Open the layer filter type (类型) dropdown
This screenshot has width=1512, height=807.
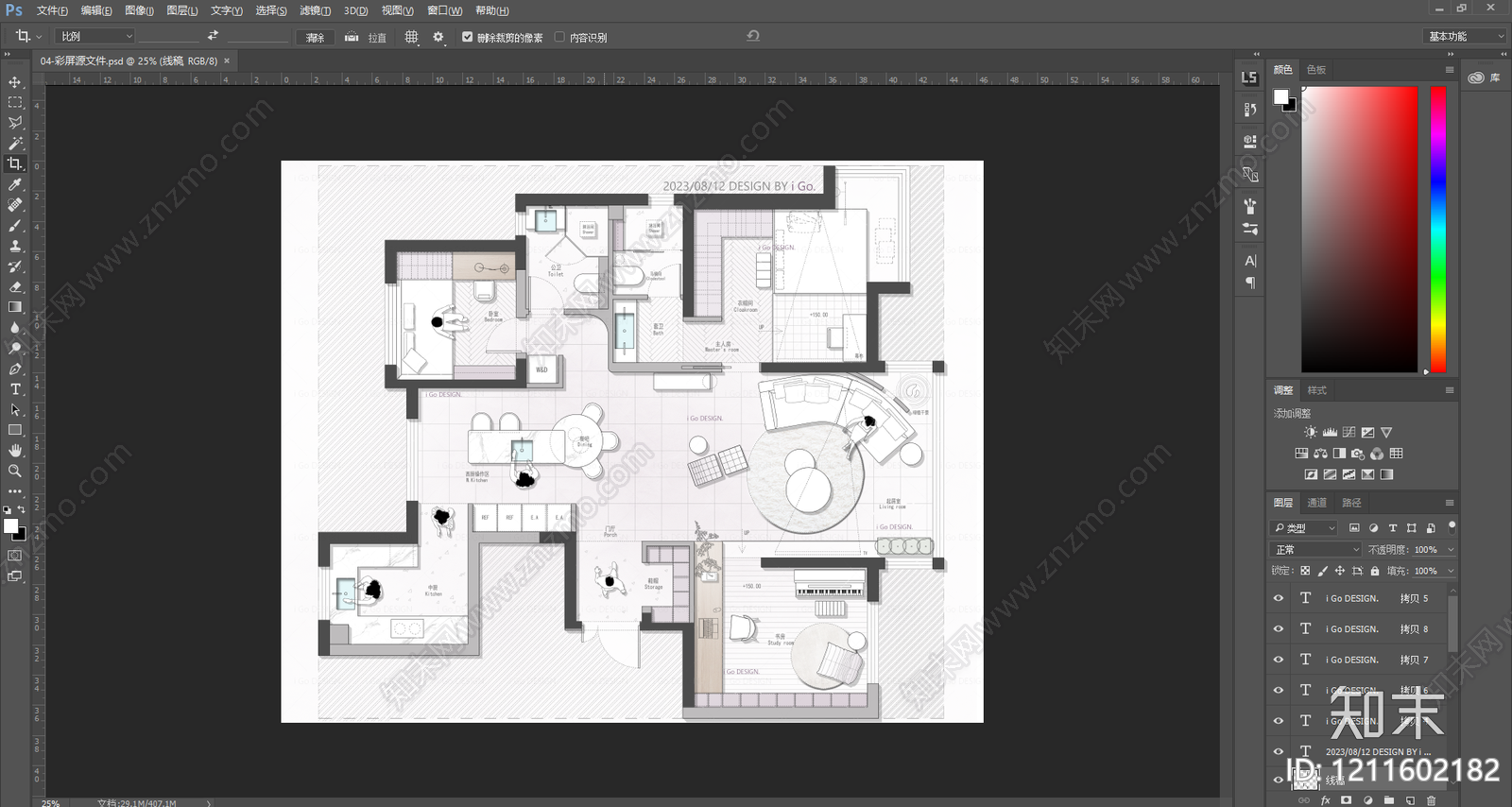tap(1304, 527)
